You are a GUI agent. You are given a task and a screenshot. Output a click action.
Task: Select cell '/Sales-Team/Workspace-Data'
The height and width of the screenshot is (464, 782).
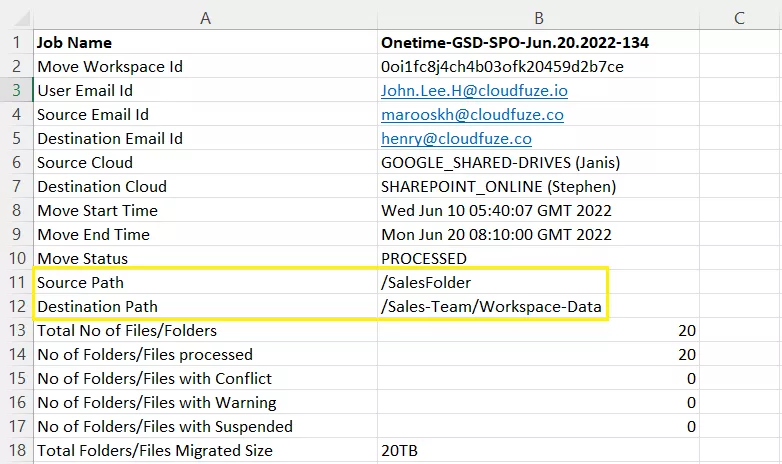point(539,306)
